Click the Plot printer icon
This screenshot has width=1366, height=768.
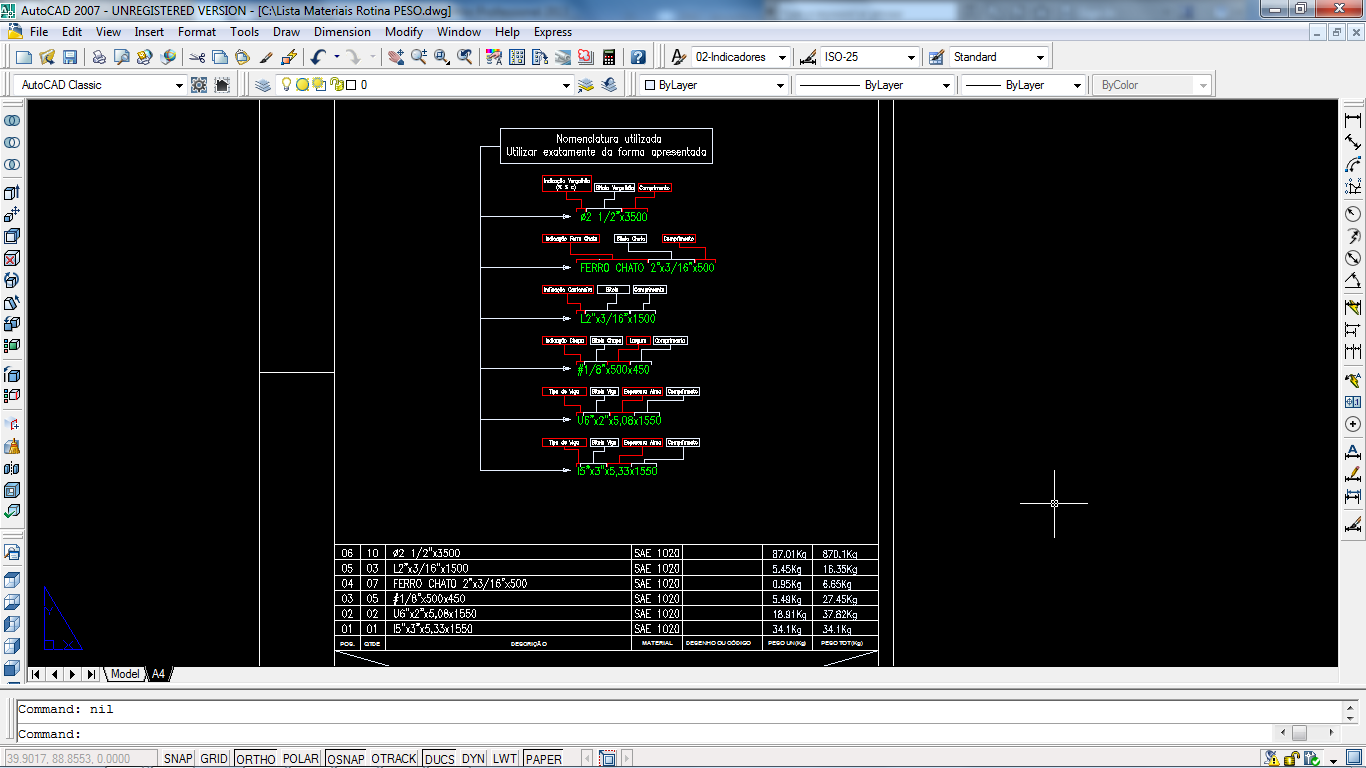tap(99, 57)
